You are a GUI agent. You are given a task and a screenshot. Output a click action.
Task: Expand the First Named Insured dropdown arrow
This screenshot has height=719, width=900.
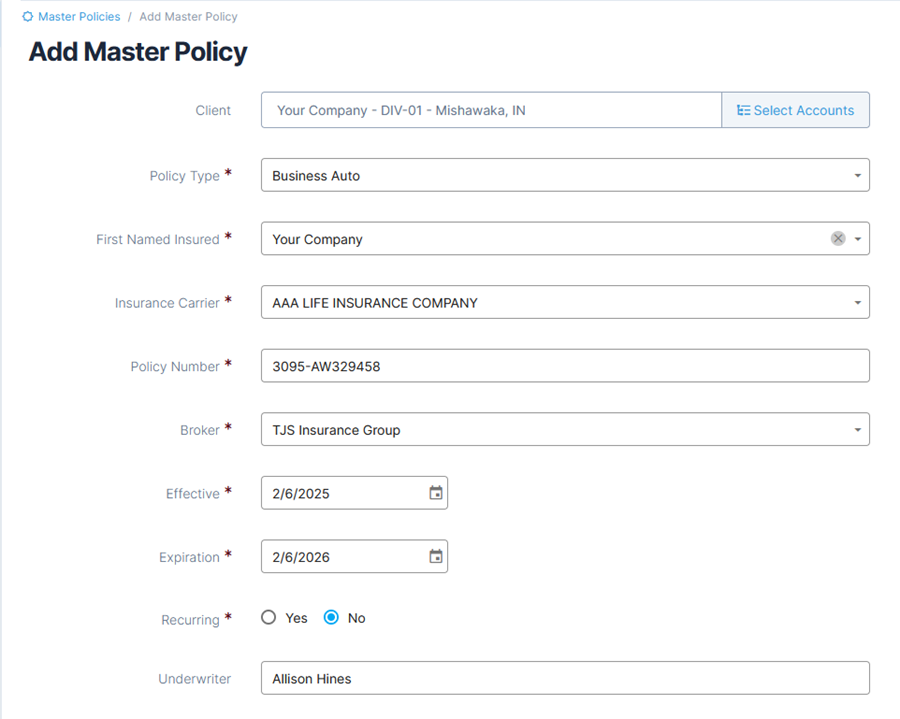pos(858,239)
